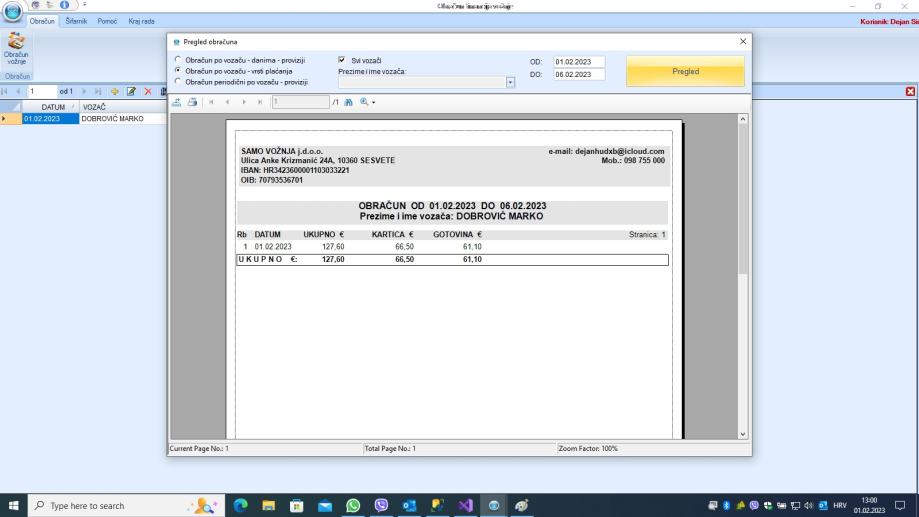Print the report using printer icon
The width and height of the screenshot is (919, 517).
tap(192, 102)
